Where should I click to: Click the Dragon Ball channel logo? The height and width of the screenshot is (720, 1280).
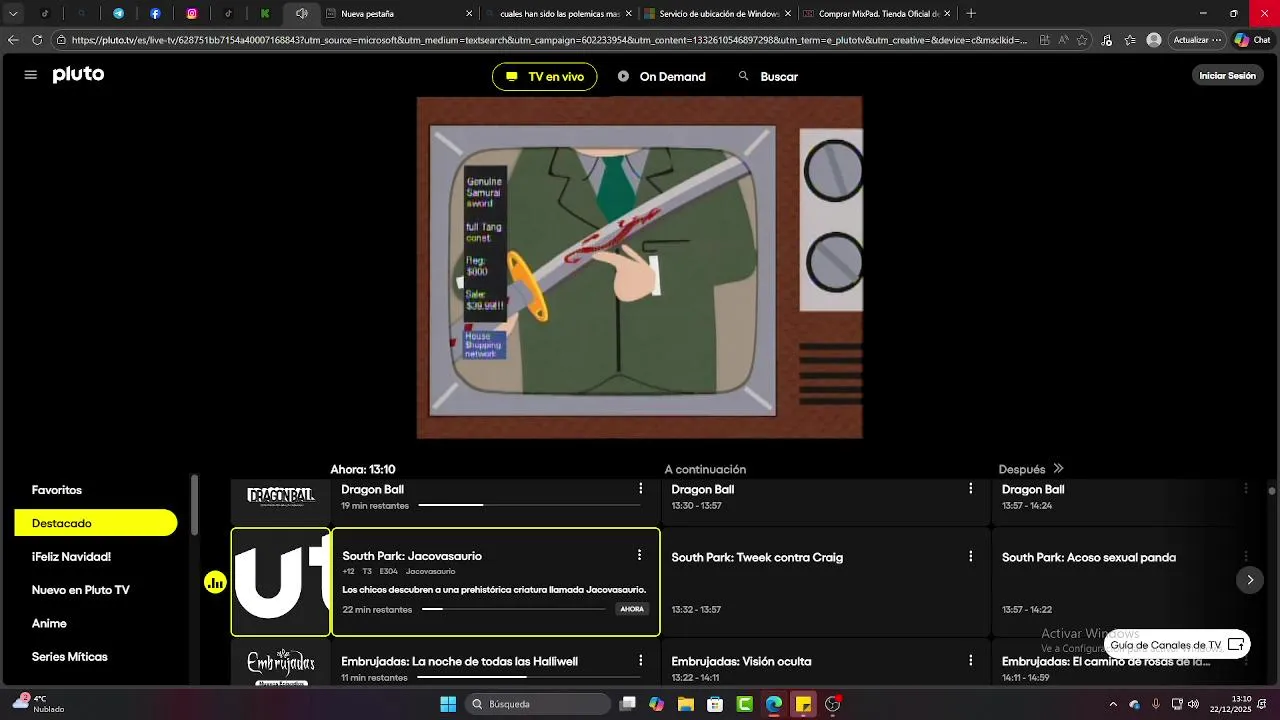coord(281,496)
